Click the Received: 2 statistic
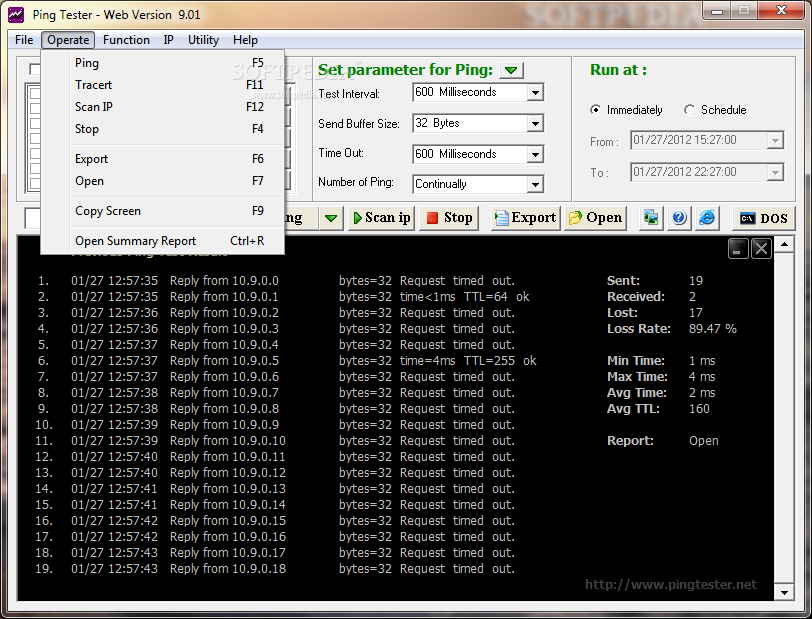Image resolution: width=812 pixels, height=619 pixels. [651, 297]
